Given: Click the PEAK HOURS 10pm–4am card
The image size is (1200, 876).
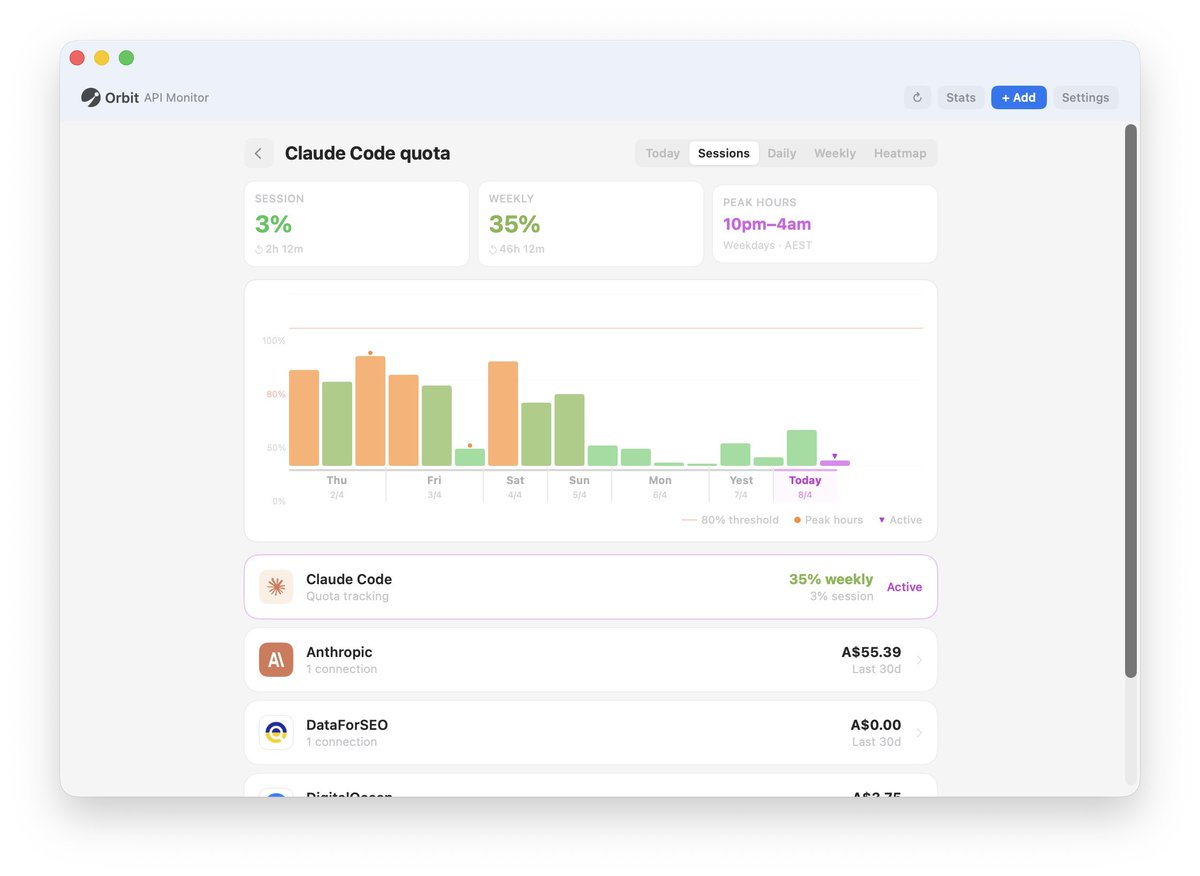Looking at the screenshot, I should click(x=825, y=224).
